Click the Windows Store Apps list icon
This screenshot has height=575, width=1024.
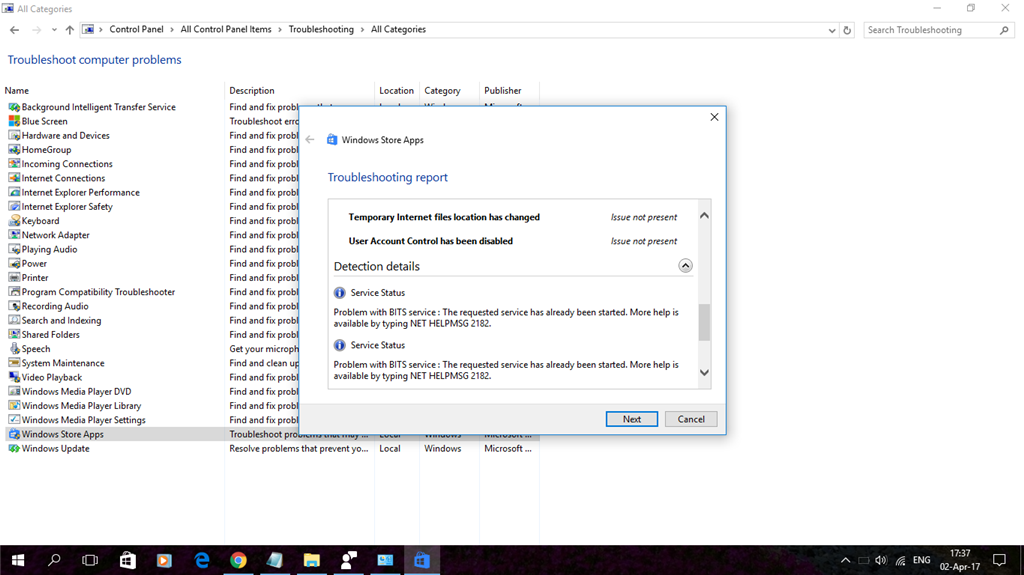pos(14,435)
